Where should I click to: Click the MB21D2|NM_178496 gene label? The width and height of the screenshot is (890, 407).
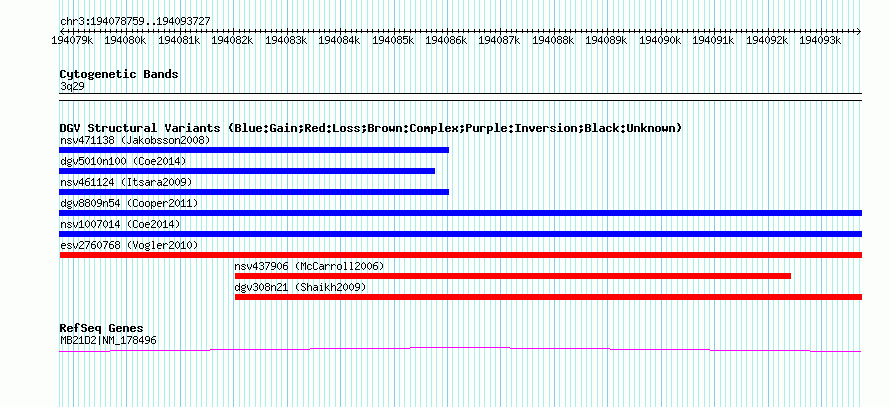pyautogui.click(x=108, y=341)
